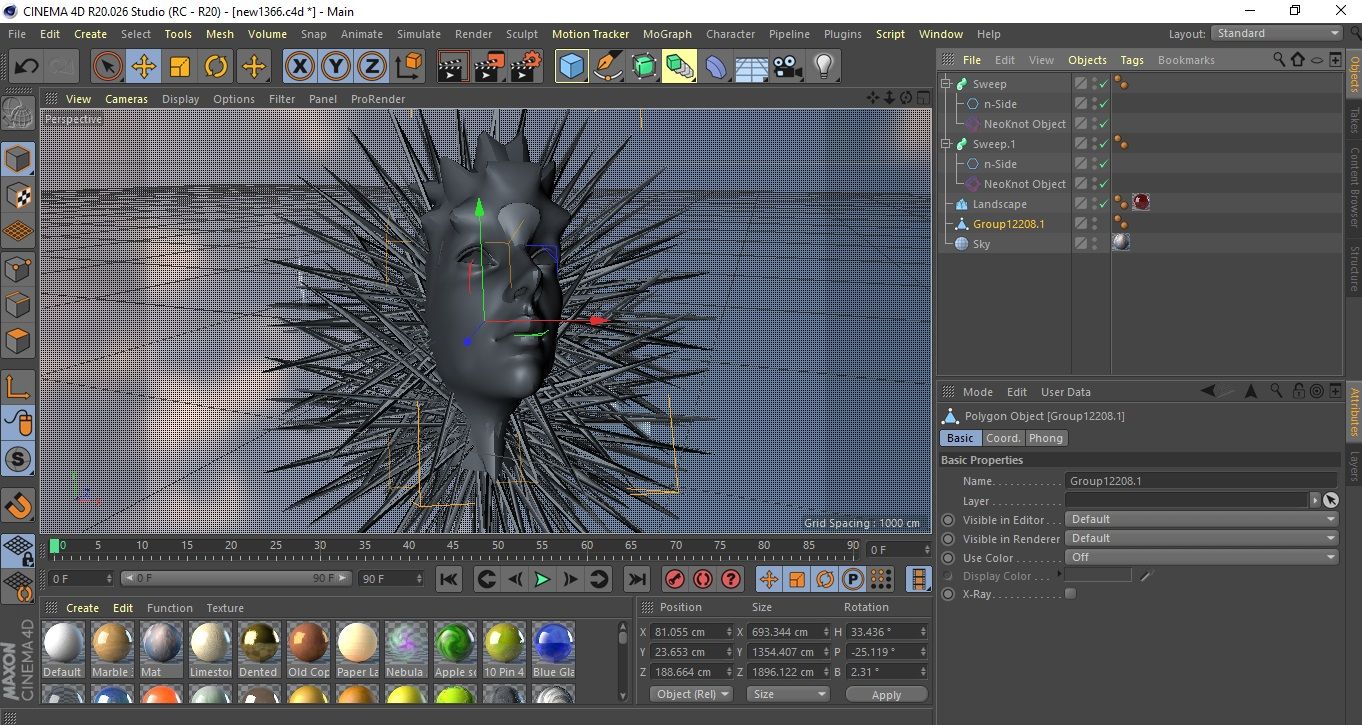This screenshot has height=725, width=1362.
Task: Switch to the Coord. tab
Action: click(1003, 438)
